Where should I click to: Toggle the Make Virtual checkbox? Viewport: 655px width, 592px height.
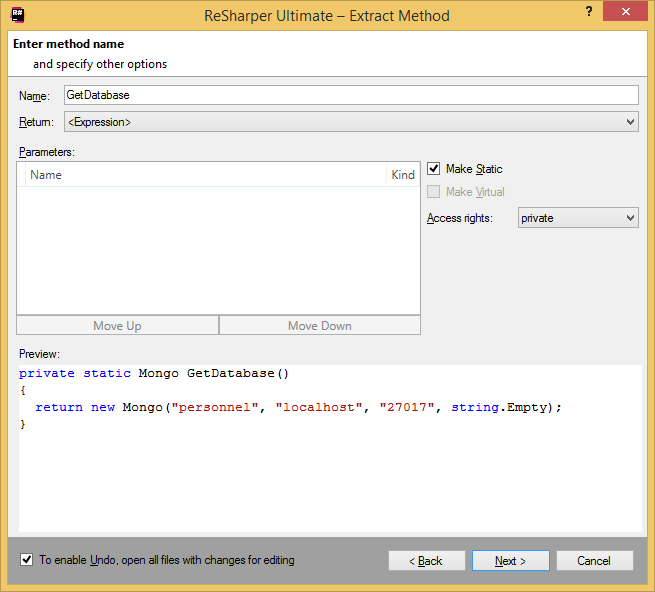tap(434, 192)
